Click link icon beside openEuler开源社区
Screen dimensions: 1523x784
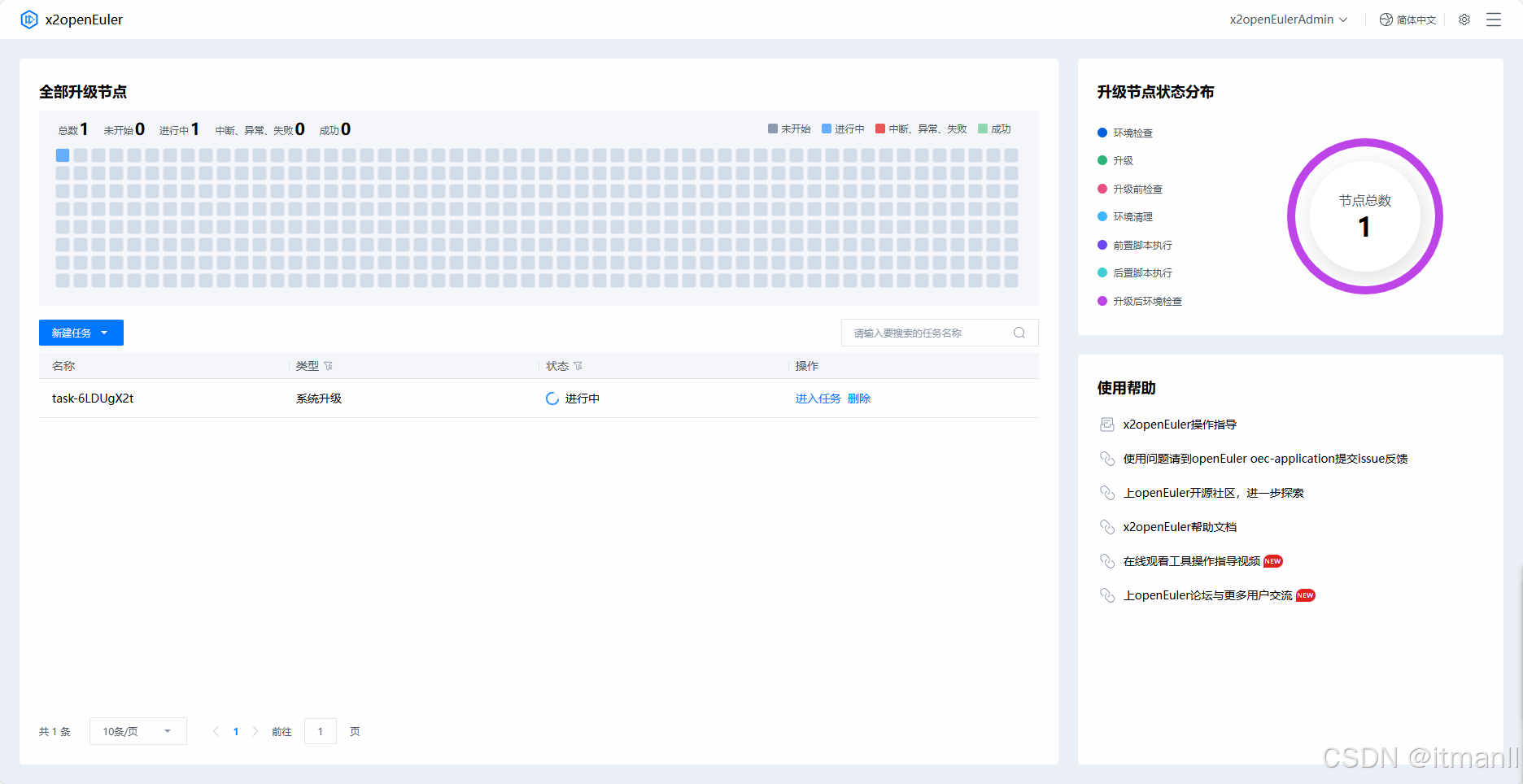coord(1107,493)
